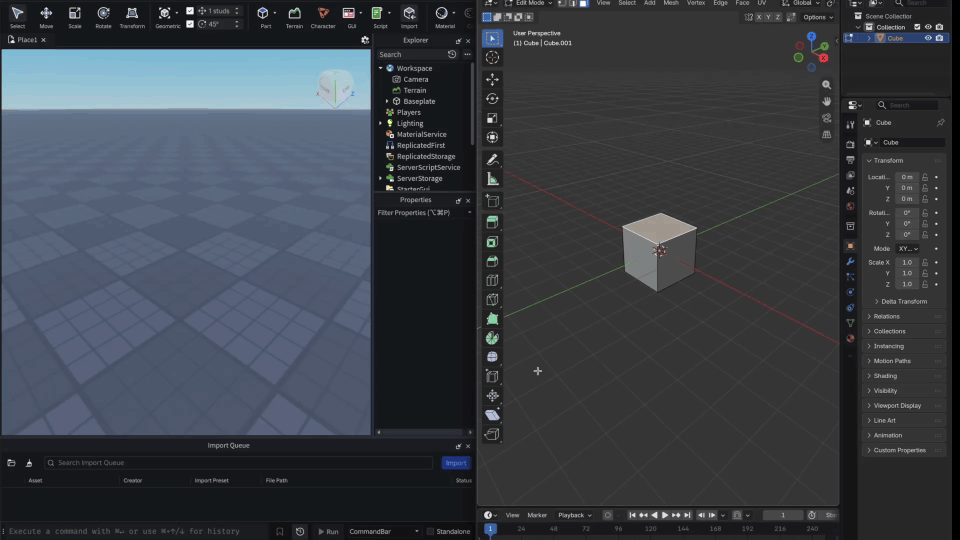Click the Scale X value slider field
This screenshot has height=540, width=960.
907,262
